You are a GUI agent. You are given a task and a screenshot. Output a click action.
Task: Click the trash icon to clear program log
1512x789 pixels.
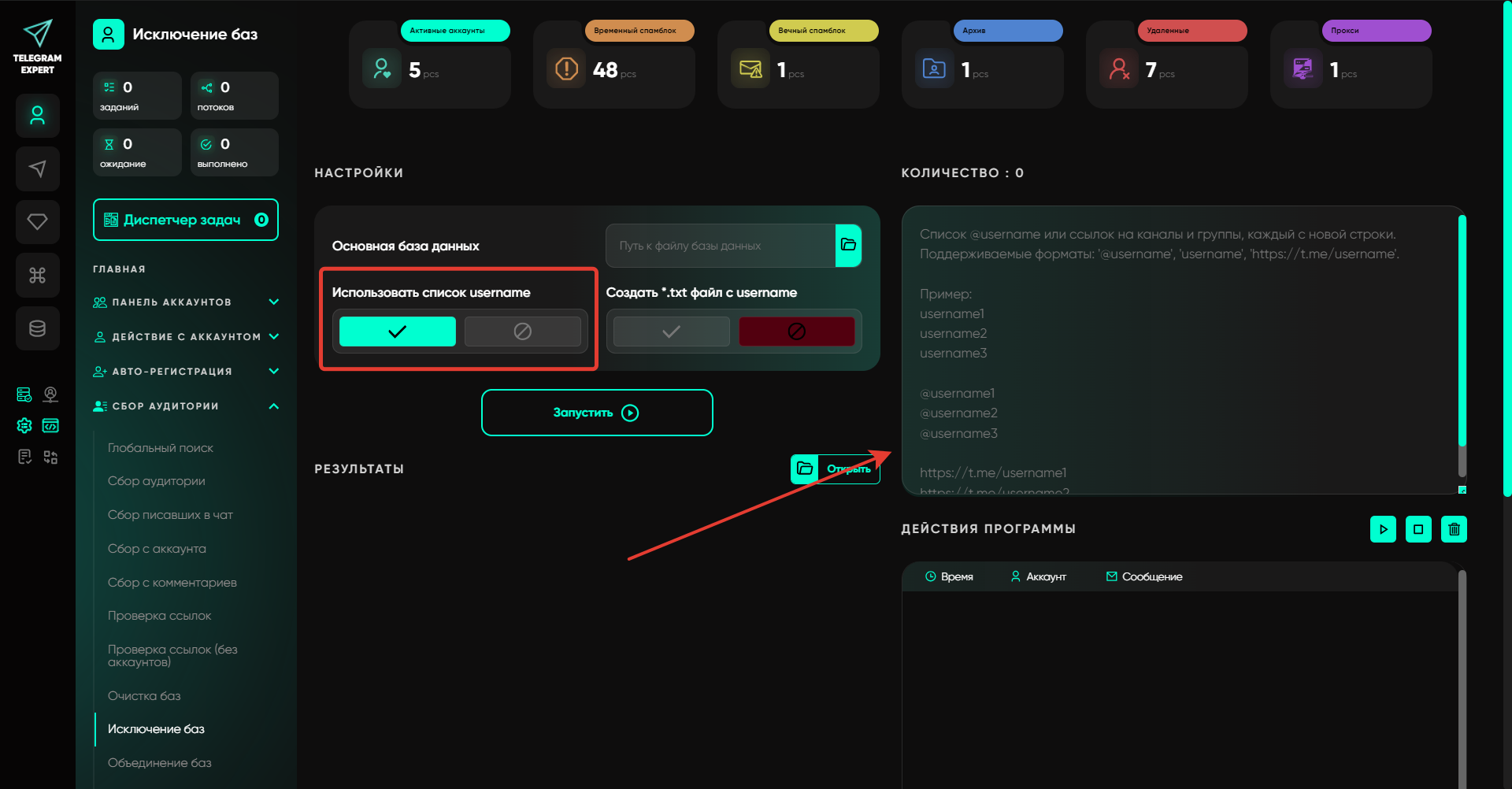[x=1454, y=529]
